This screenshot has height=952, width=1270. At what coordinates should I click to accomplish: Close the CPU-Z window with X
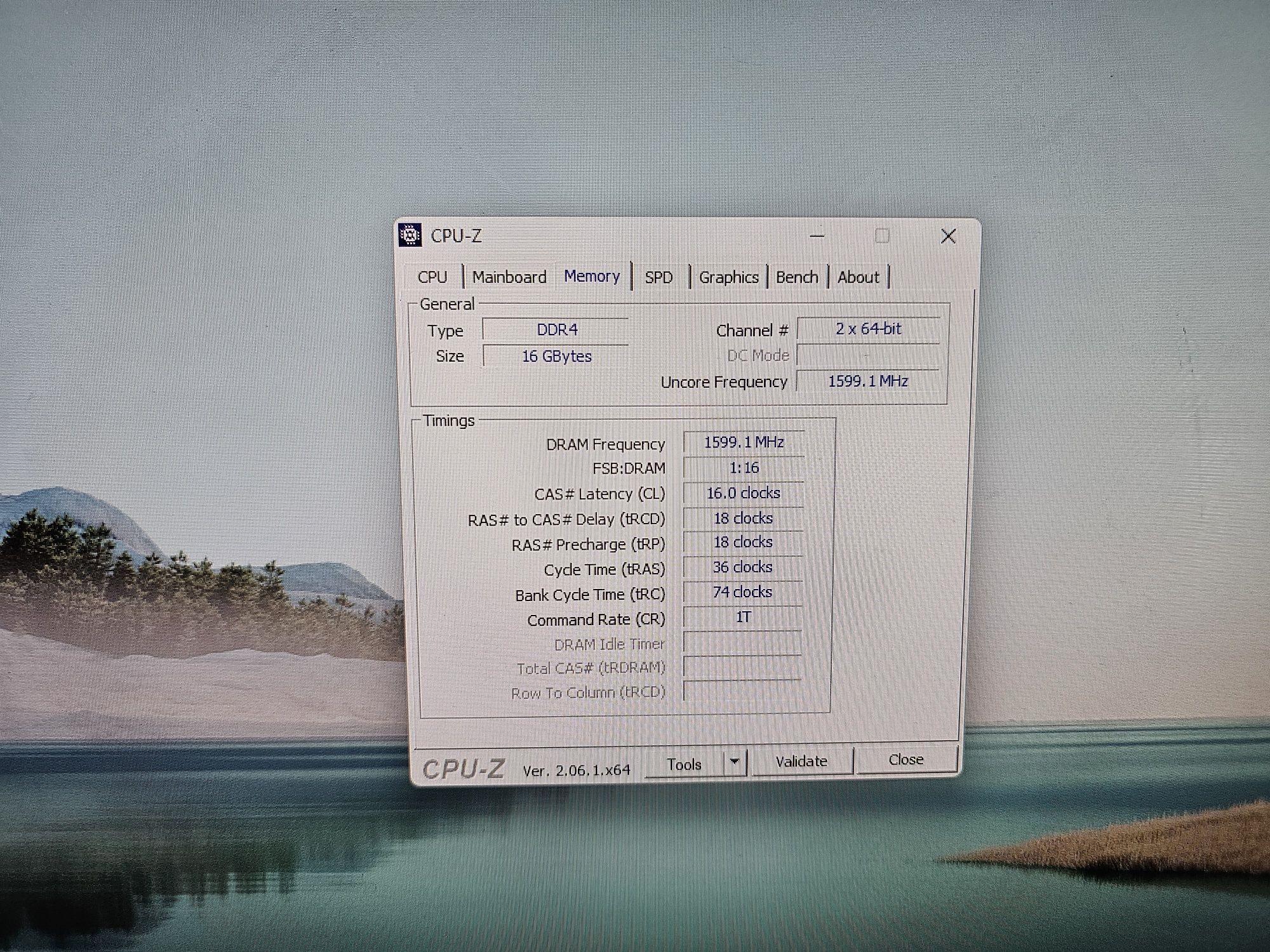coord(949,236)
